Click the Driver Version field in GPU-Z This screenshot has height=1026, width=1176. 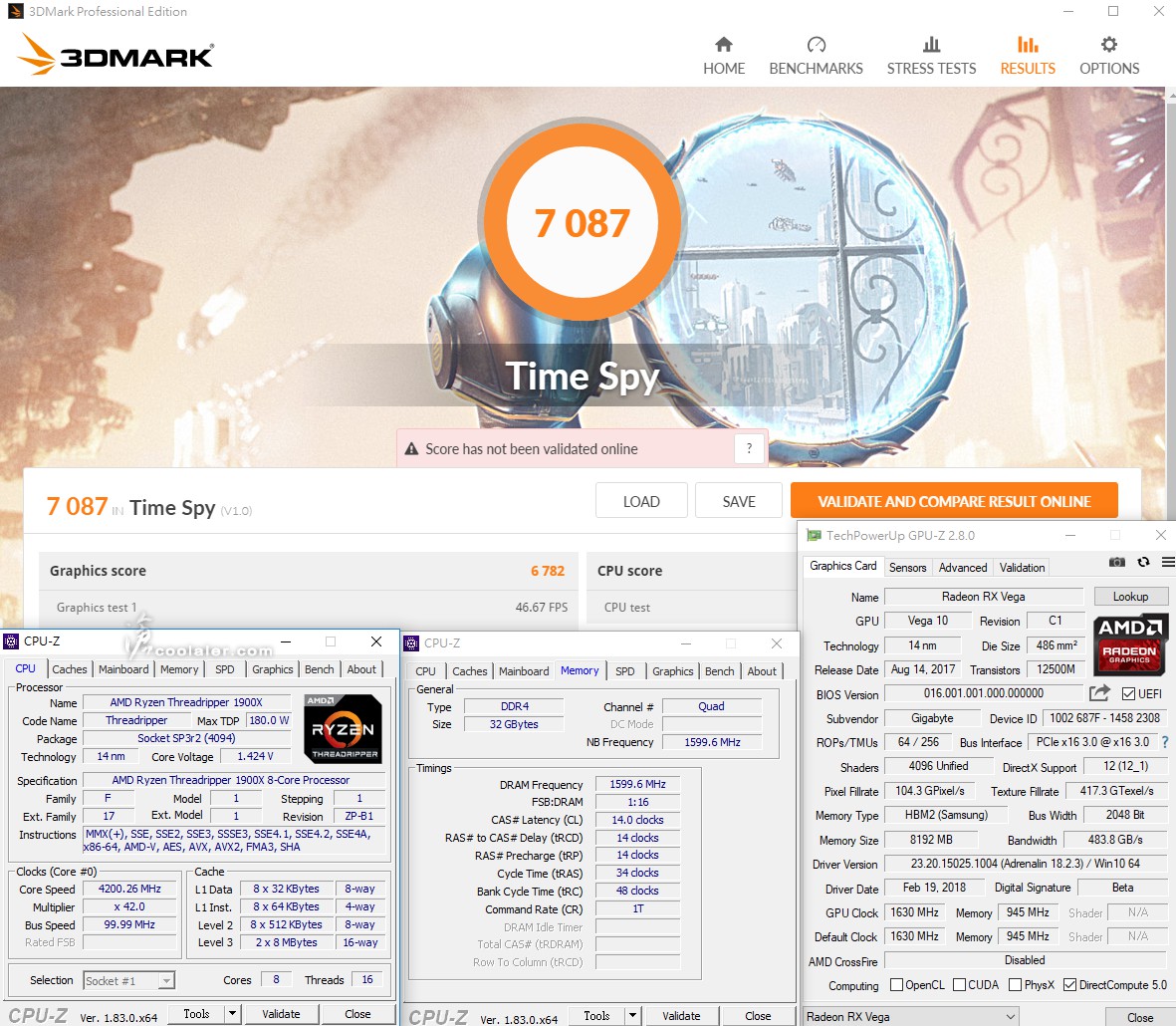coord(1026,864)
